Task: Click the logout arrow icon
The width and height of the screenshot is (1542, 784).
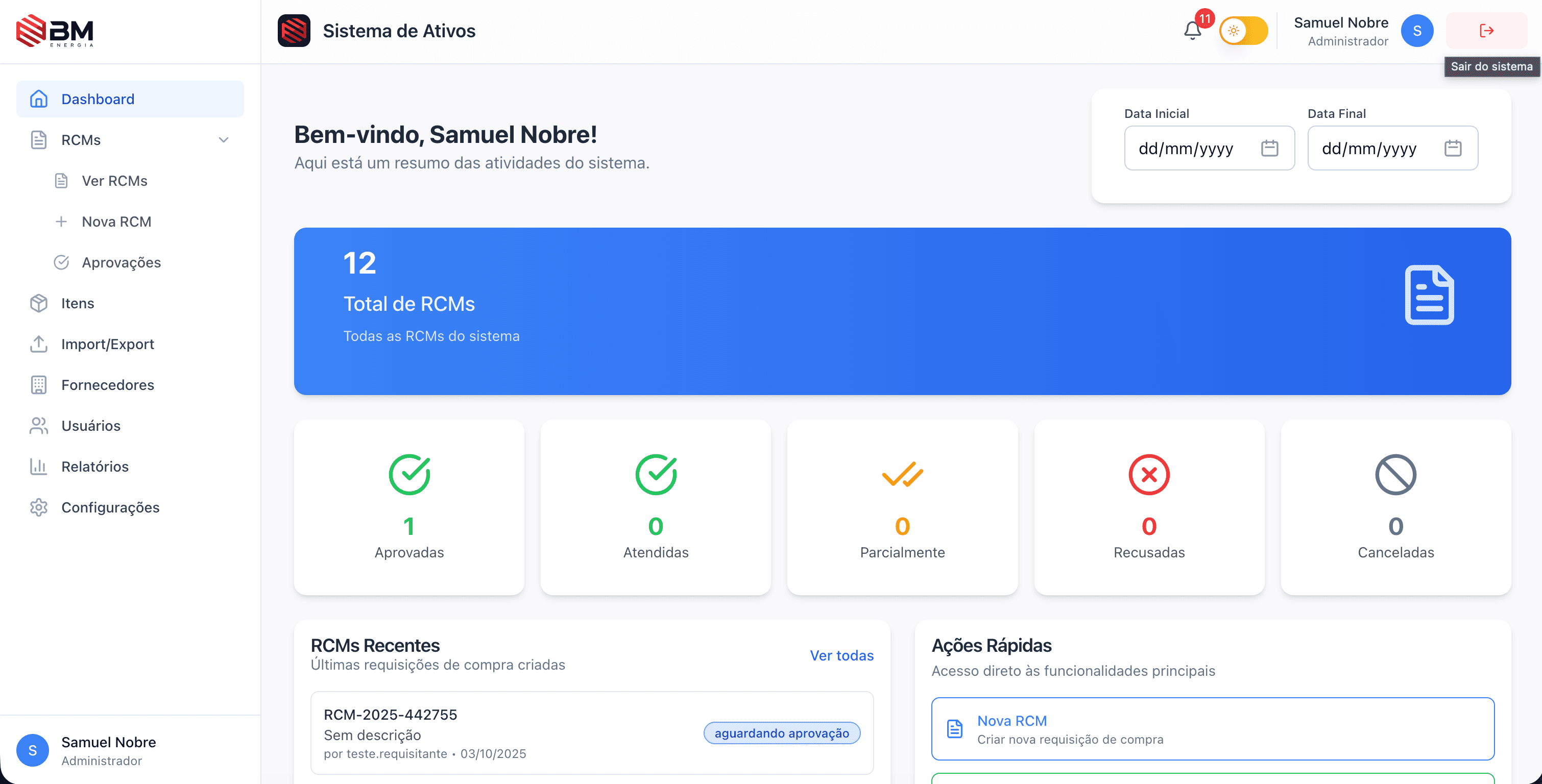Action: (x=1486, y=31)
